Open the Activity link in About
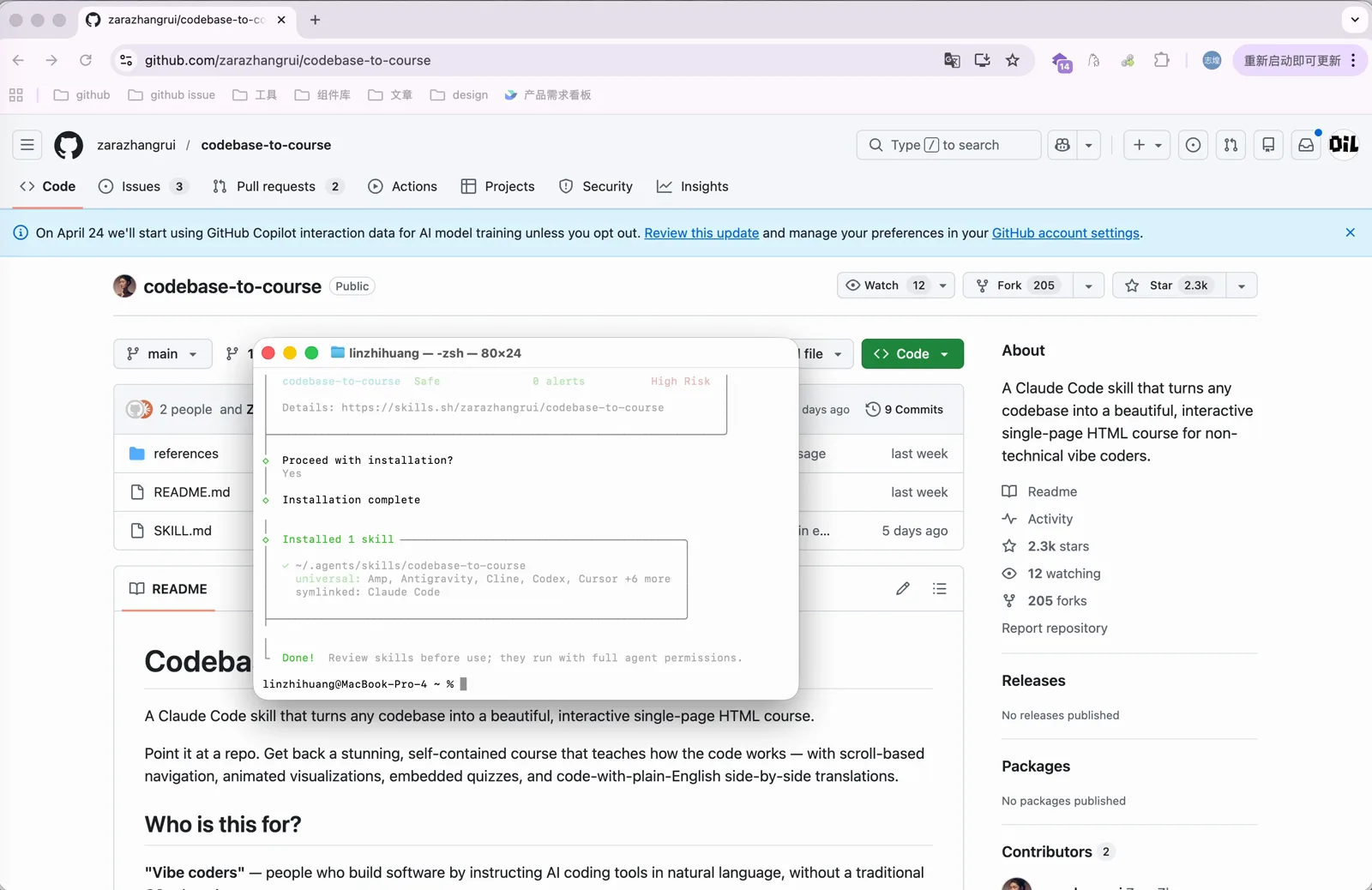 (x=1050, y=519)
